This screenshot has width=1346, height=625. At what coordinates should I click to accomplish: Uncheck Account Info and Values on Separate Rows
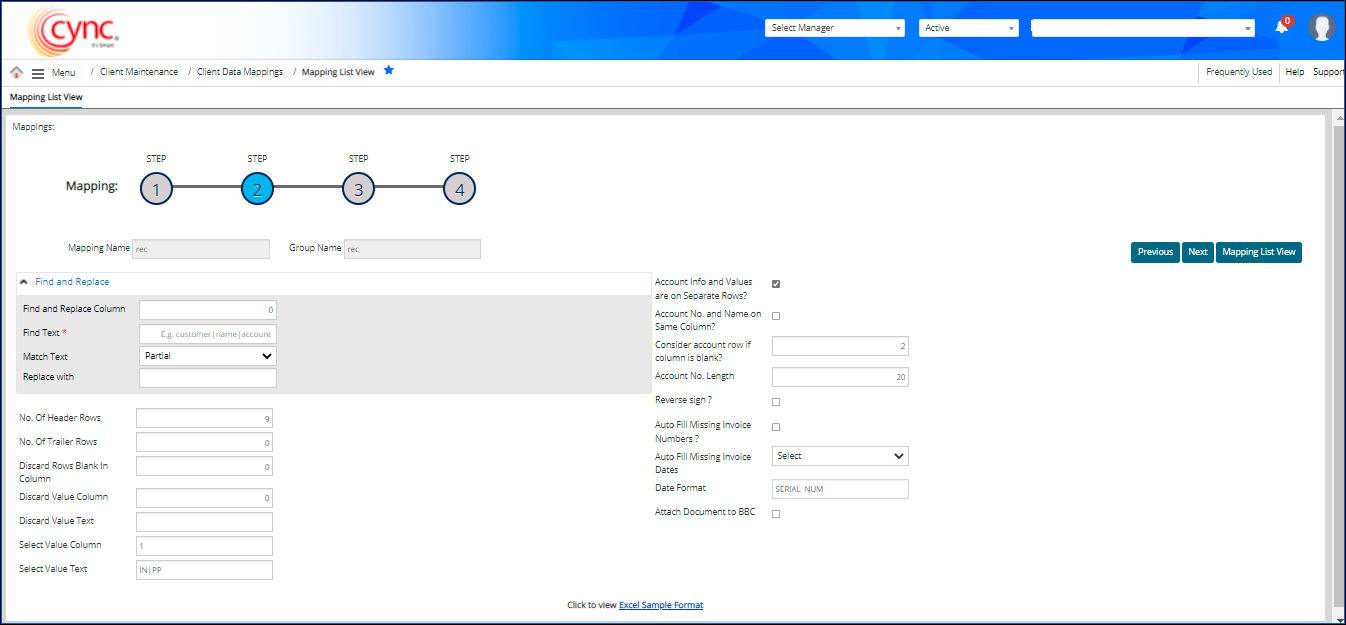pos(776,284)
